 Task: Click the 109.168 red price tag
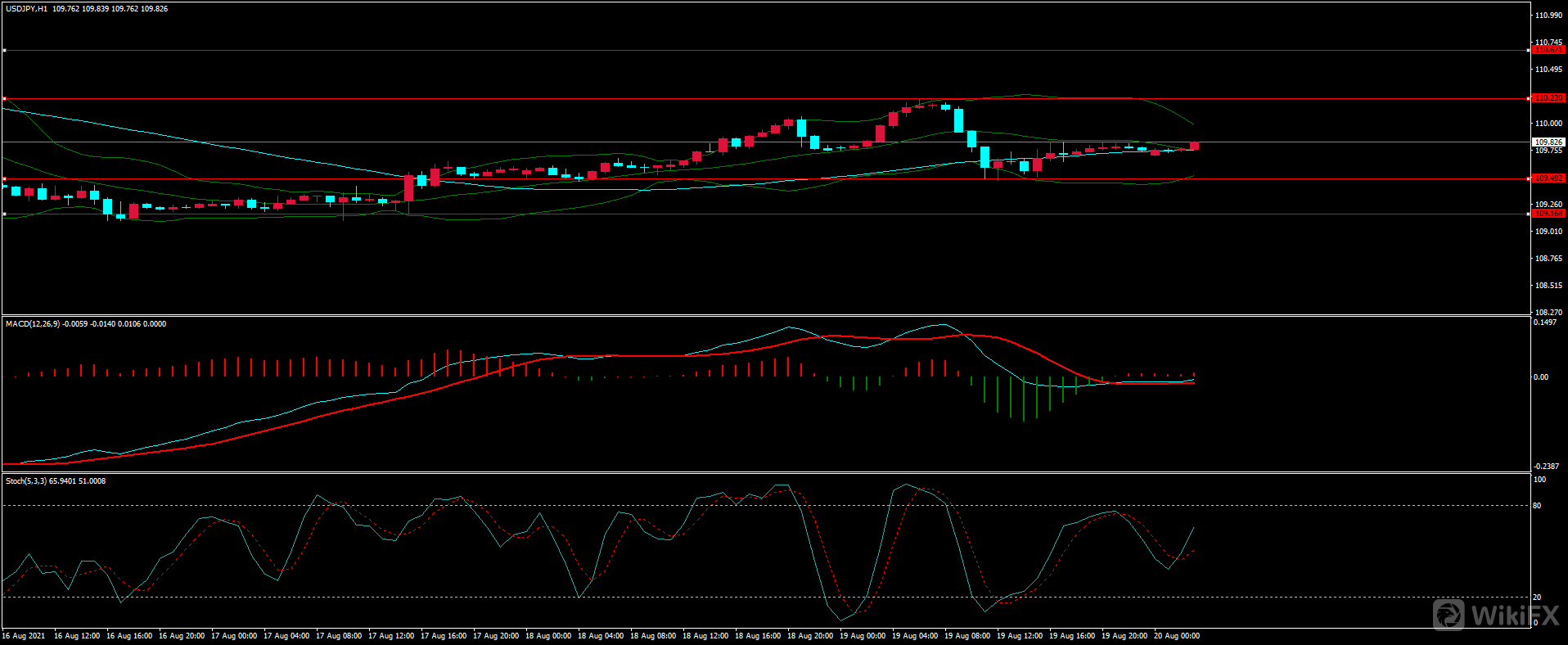tap(1548, 214)
